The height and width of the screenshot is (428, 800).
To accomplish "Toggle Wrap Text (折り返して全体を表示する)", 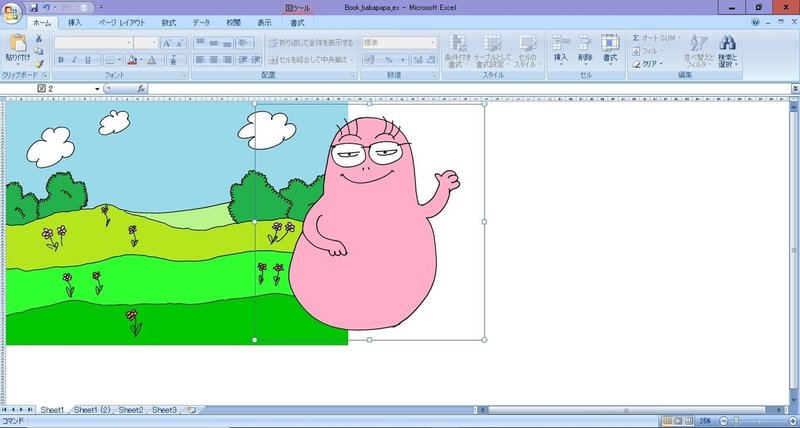I will 310,42.
